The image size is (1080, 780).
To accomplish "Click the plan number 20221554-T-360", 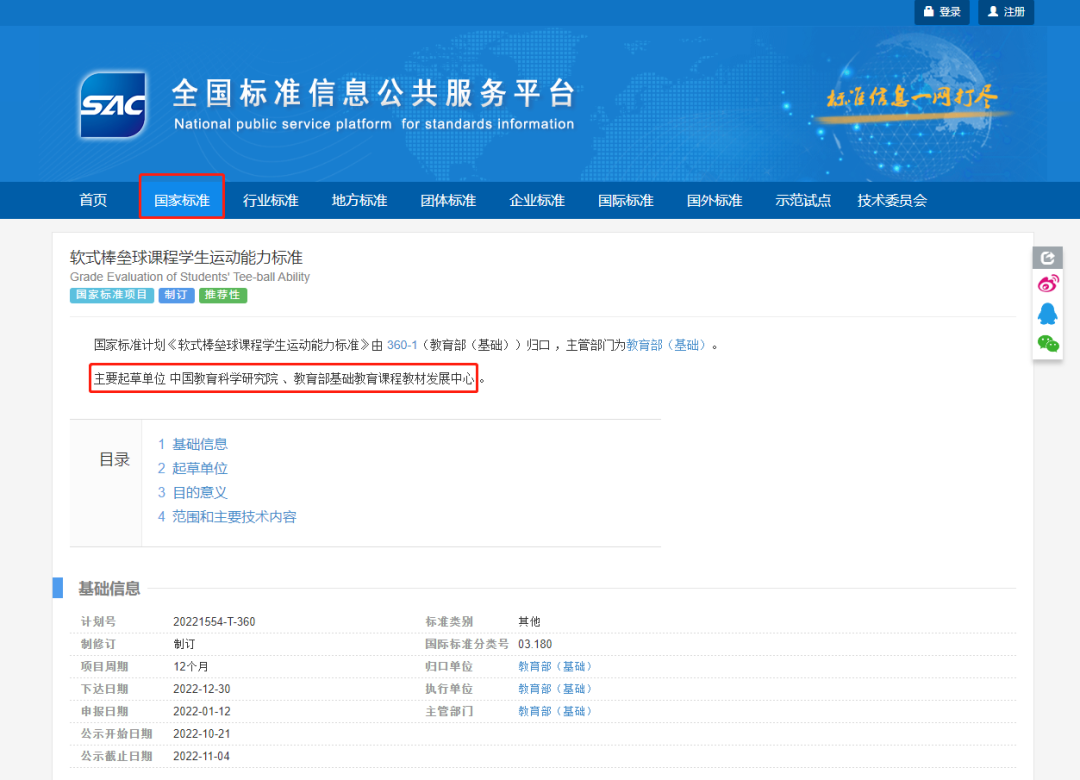I will point(214,622).
